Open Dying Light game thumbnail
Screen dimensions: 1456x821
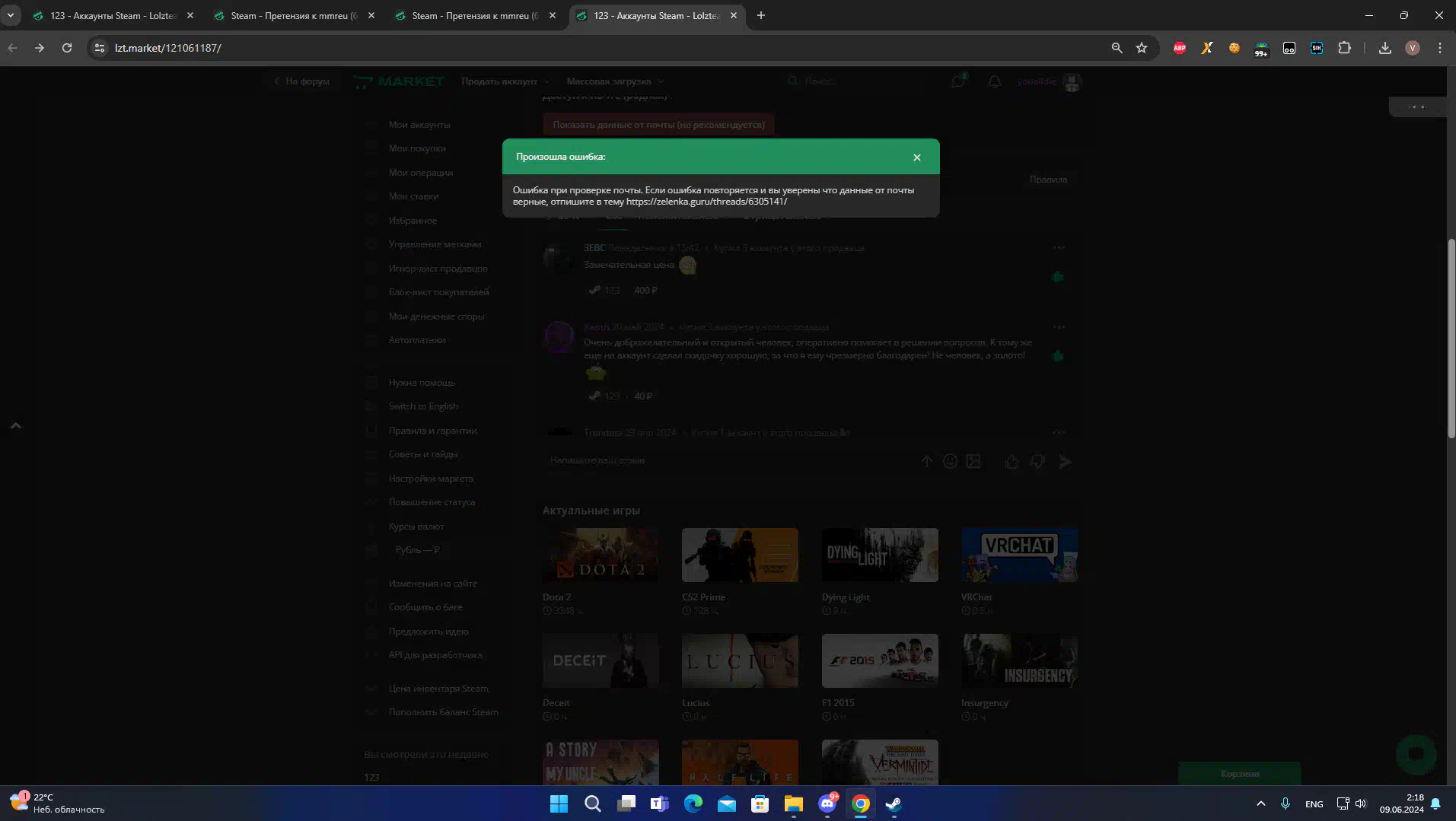coord(880,555)
